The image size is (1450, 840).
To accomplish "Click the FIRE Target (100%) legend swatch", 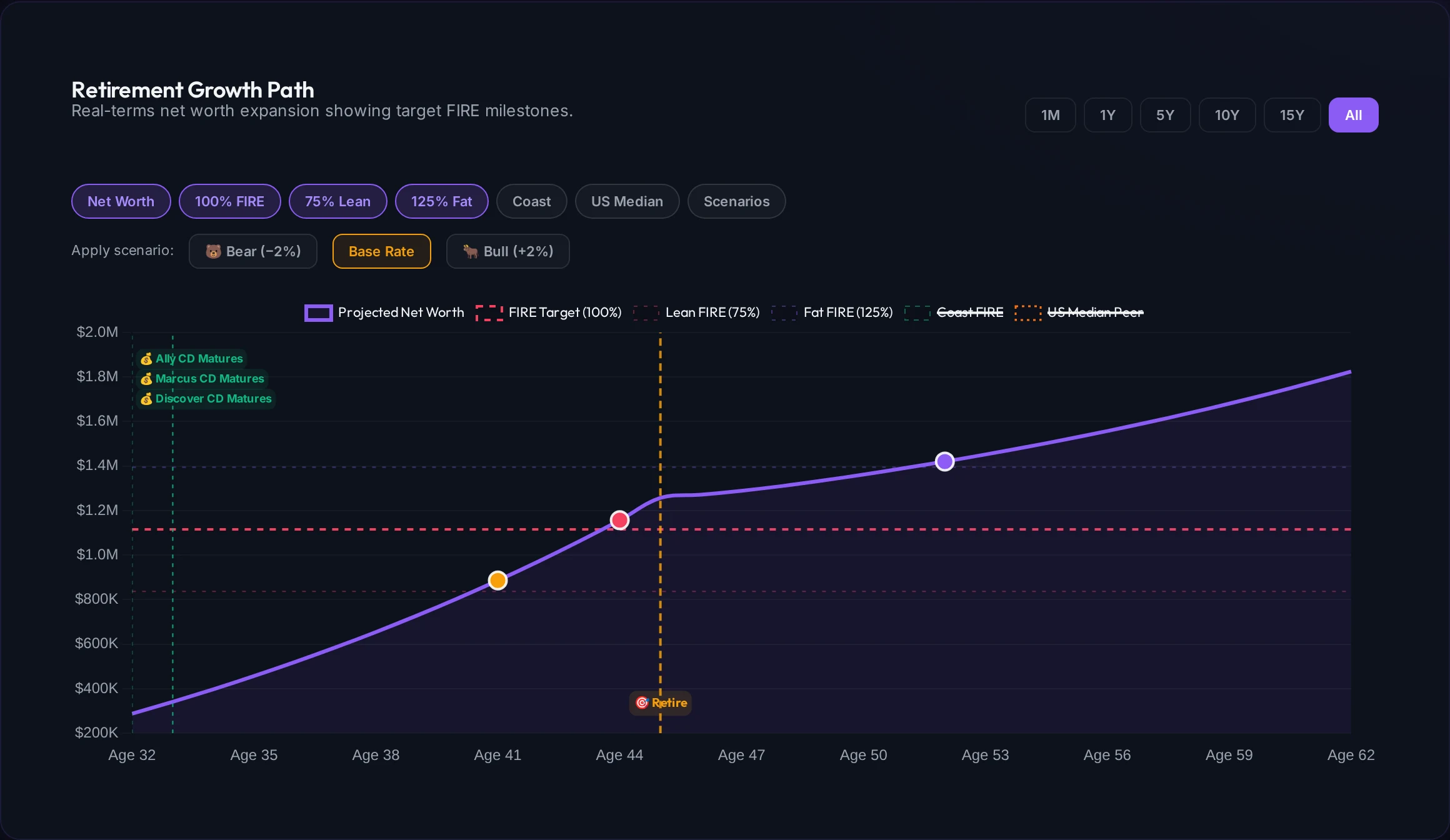I will (489, 312).
